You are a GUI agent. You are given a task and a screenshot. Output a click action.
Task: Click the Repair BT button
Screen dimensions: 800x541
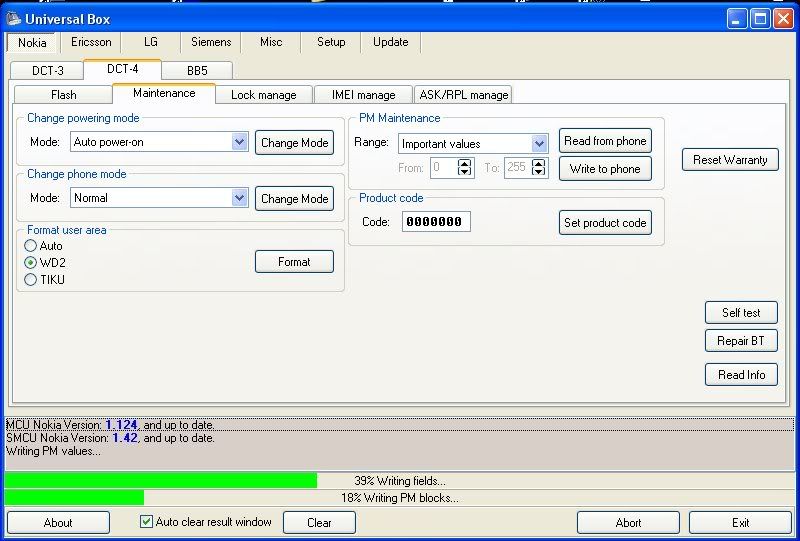pos(741,340)
